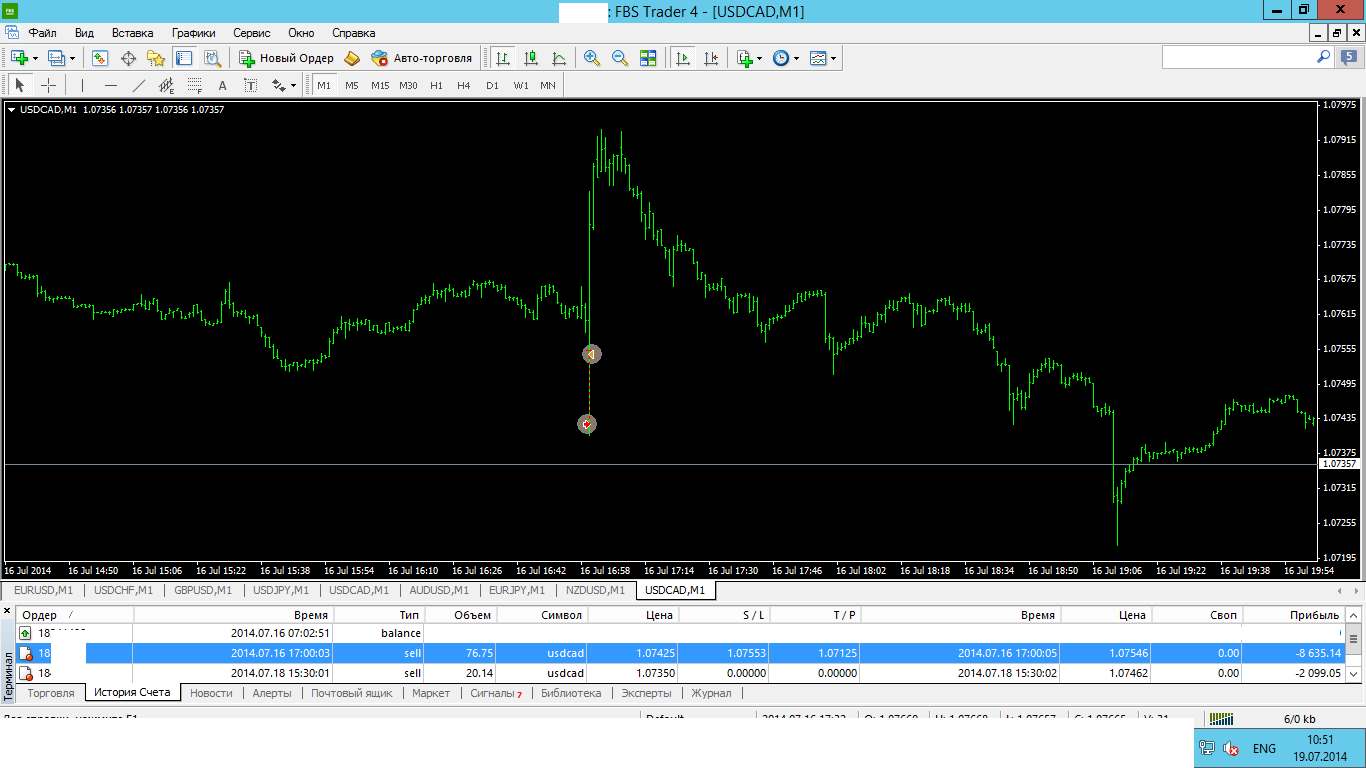Open the Navigator panel star-folder icon
Screen dimensions: 1366x768
(x=156, y=58)
